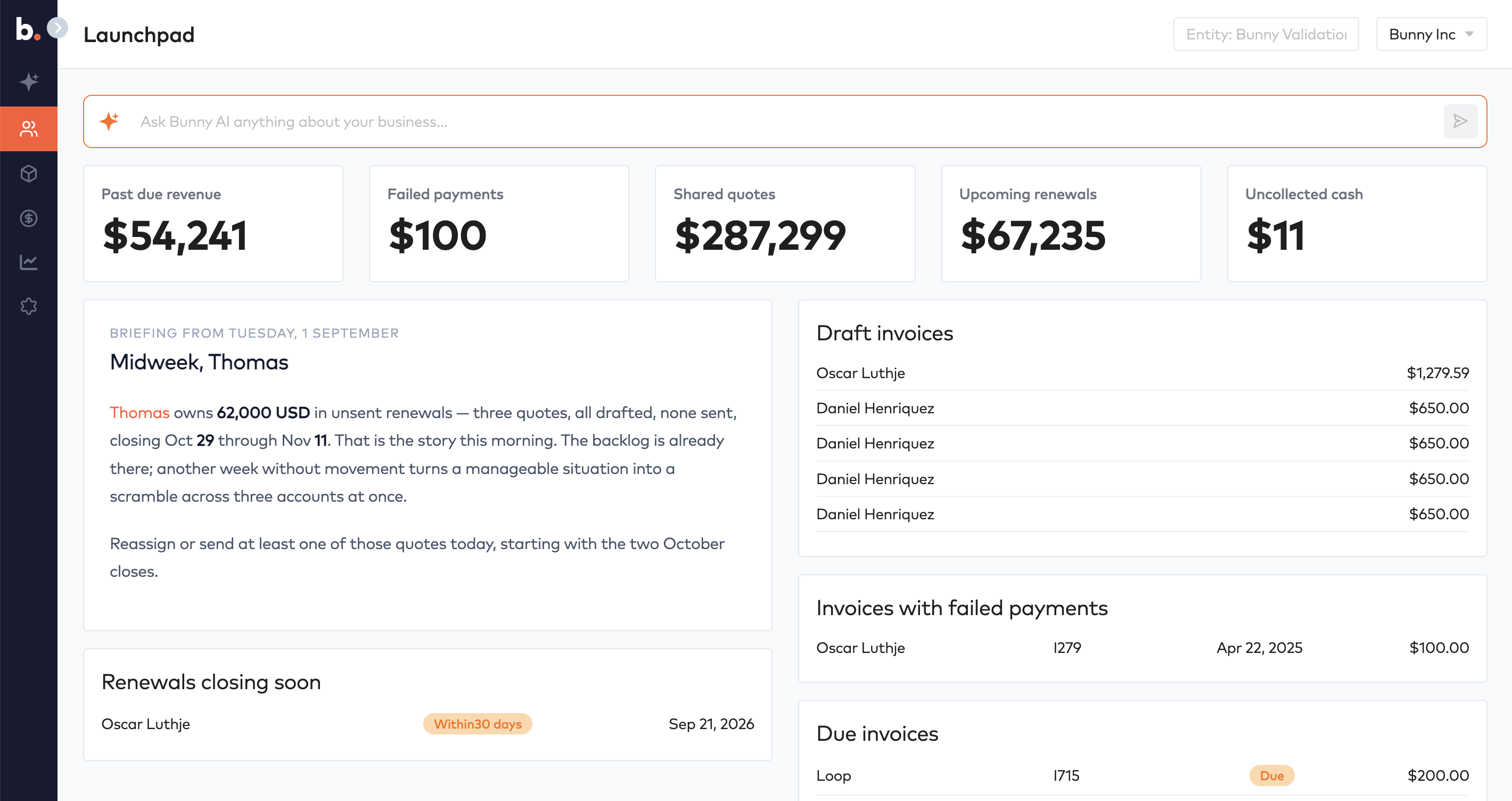Image resolution: width=1512 pixels, height=801 pixels.
Task: Click the Due invoices heading
Action: point(877,733)
